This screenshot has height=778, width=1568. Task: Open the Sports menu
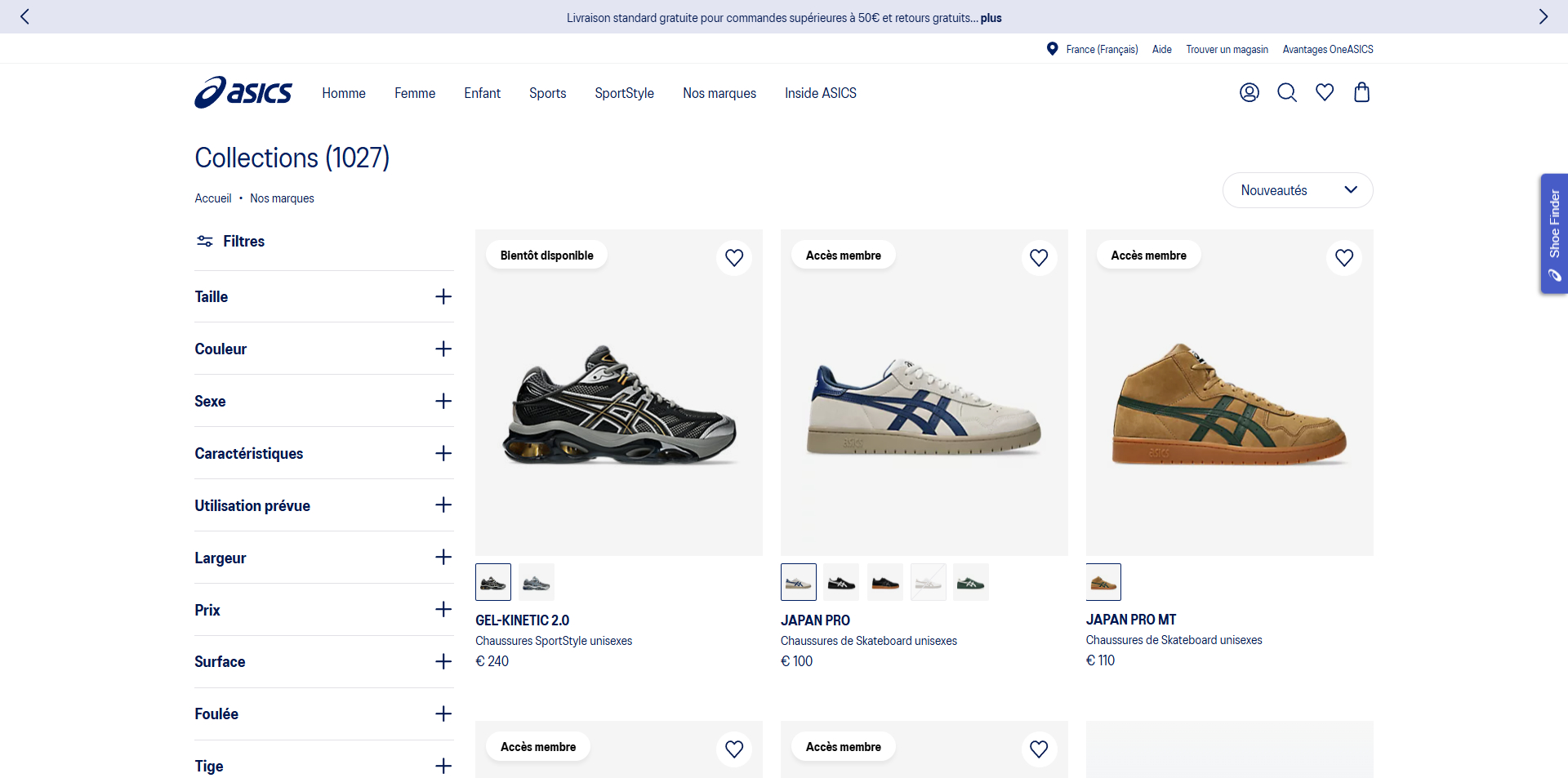coord(547,93)
